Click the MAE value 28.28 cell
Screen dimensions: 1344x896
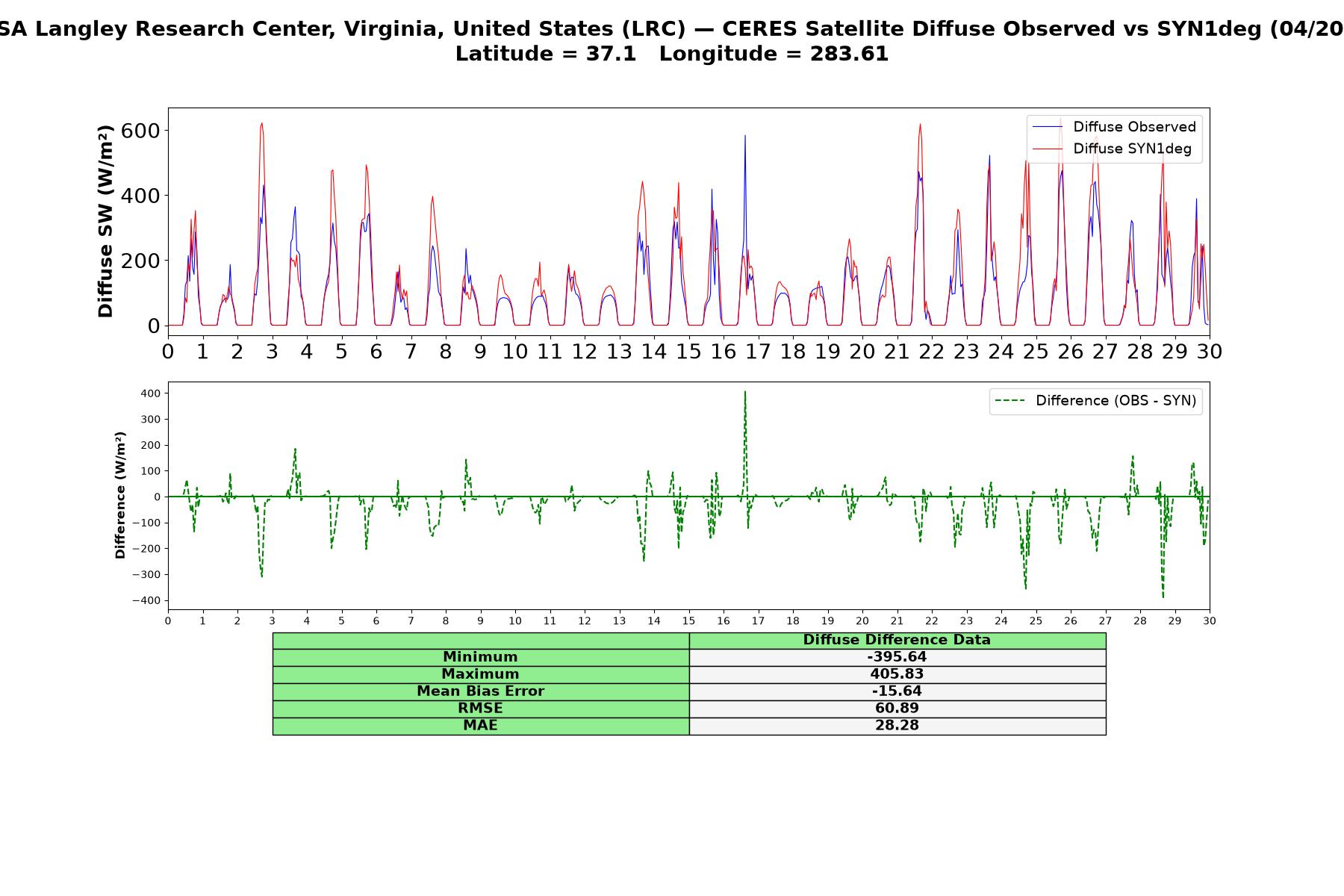point(897,726)
